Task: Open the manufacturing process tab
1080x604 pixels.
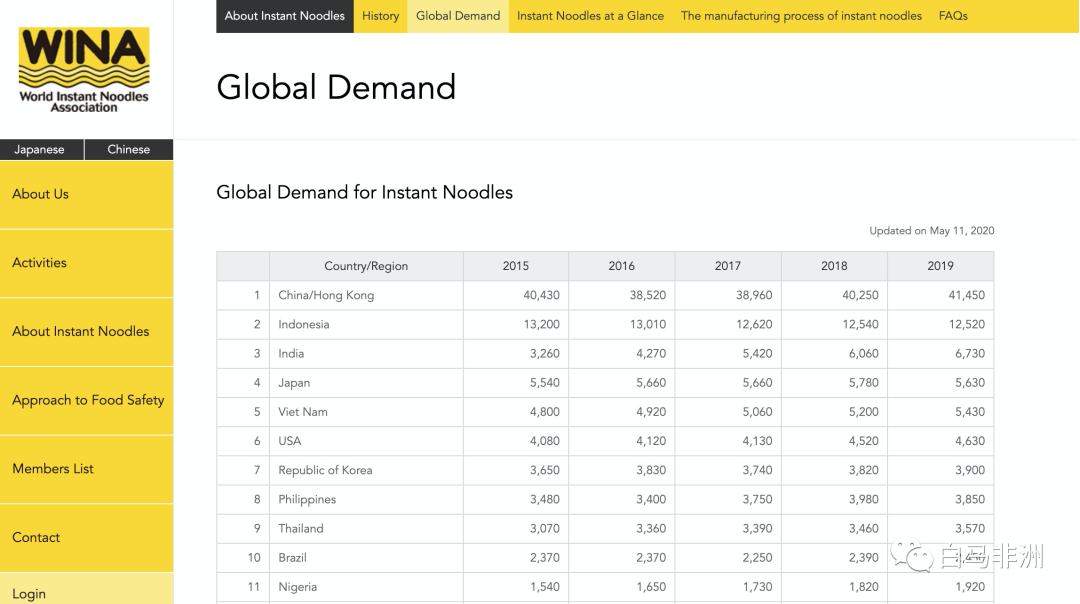Action: pyautogui.click(x=801, y=16)
